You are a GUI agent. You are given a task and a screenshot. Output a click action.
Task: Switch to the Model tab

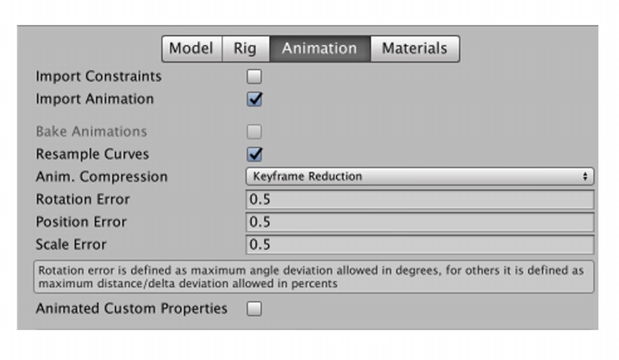tap(192, 49)
